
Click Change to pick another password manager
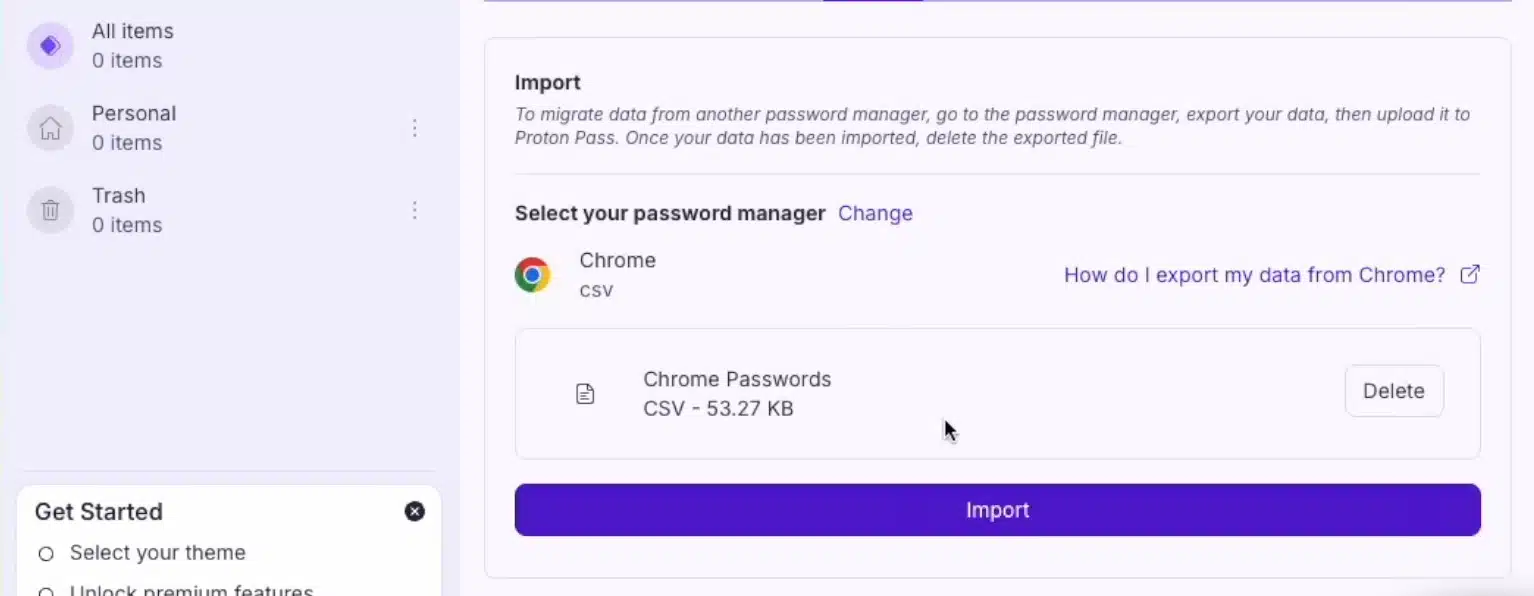875,213
